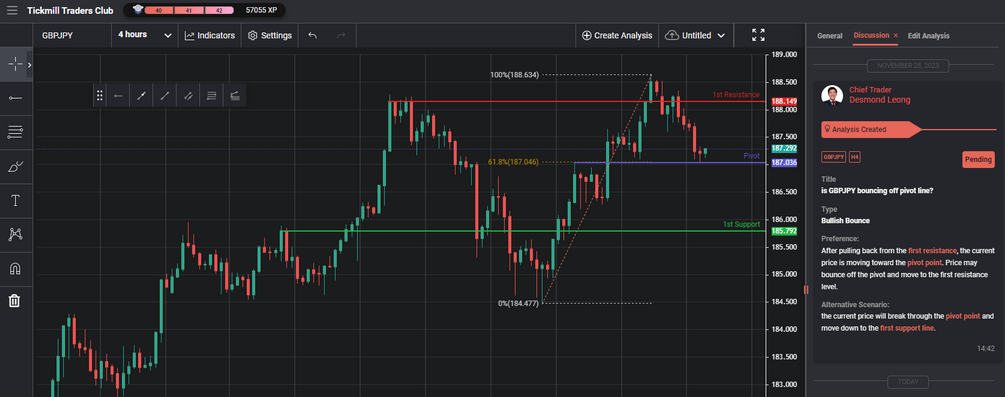The height and width of the screenshot is (397, 1005).
Task: Open the Untitled layout dropdown
Action: (697, 36)
